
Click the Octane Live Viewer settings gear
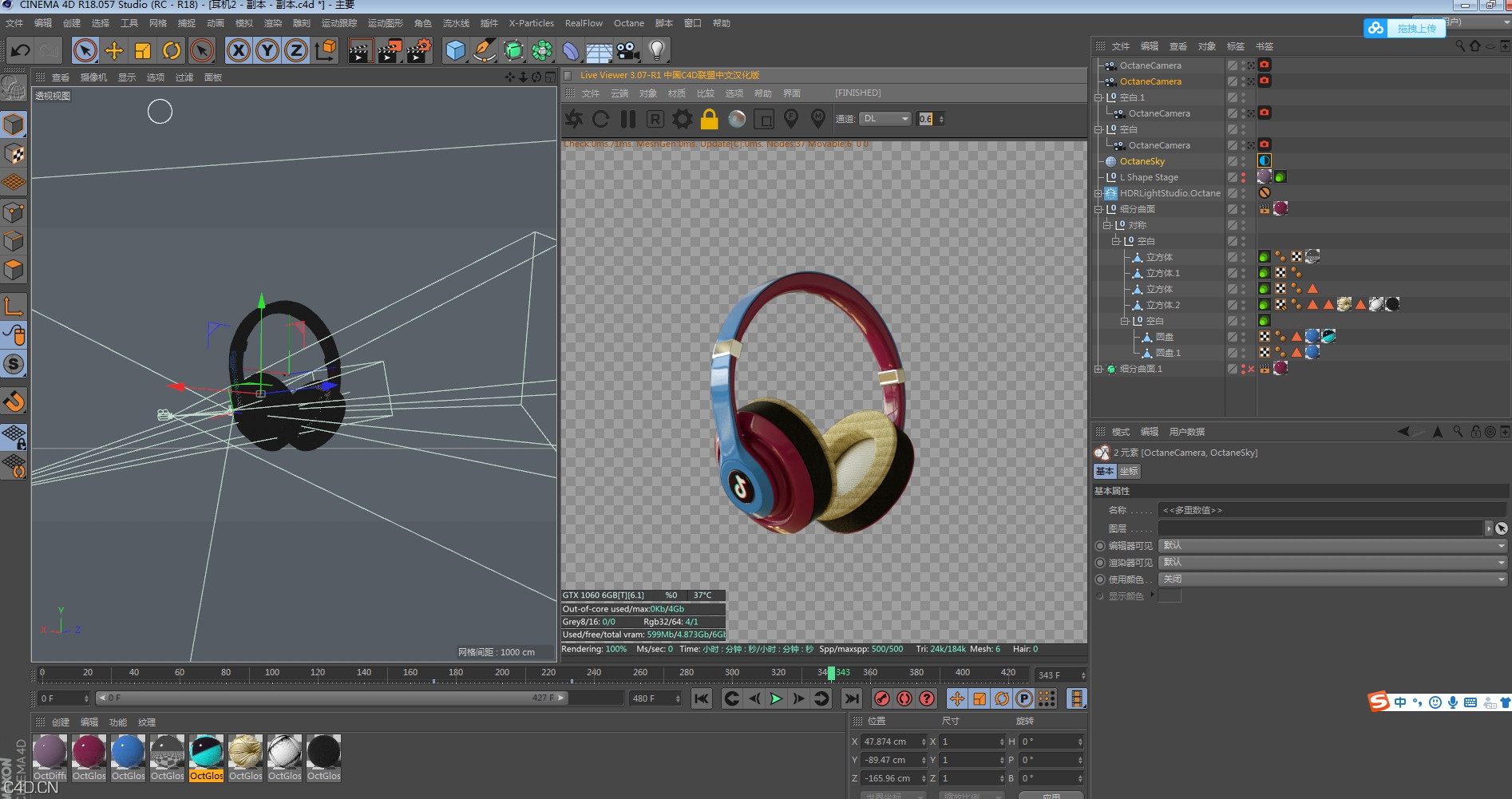point(682,119)
